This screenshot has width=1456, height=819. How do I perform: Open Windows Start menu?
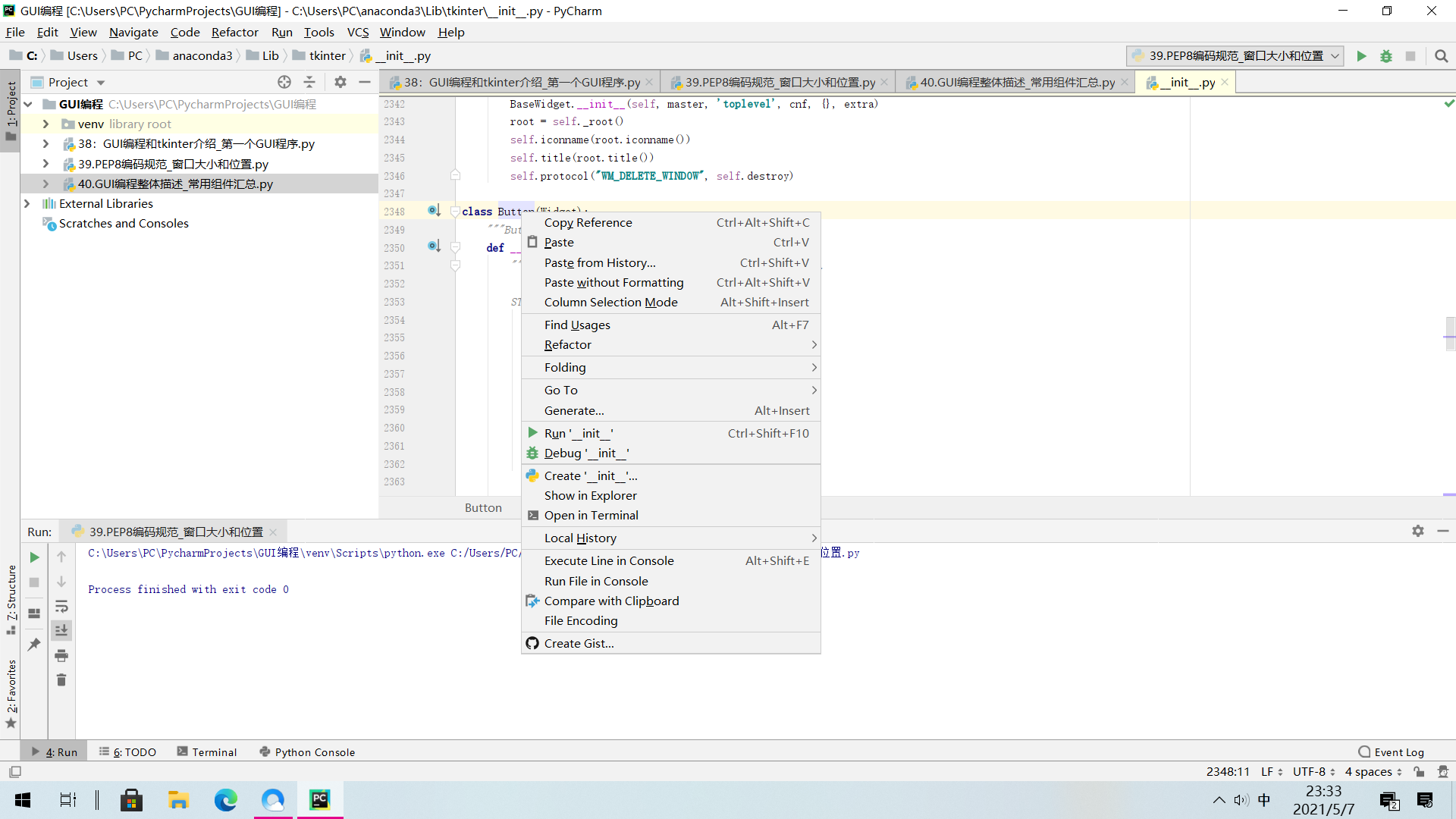coord(23,800)
